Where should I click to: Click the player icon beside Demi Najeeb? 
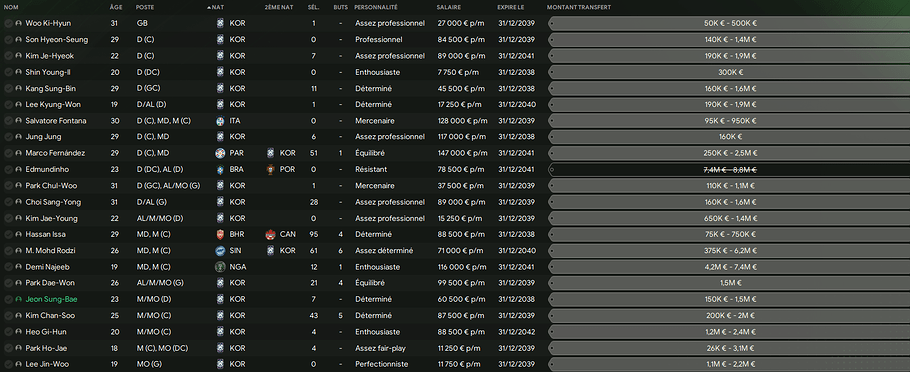(18, 267)
